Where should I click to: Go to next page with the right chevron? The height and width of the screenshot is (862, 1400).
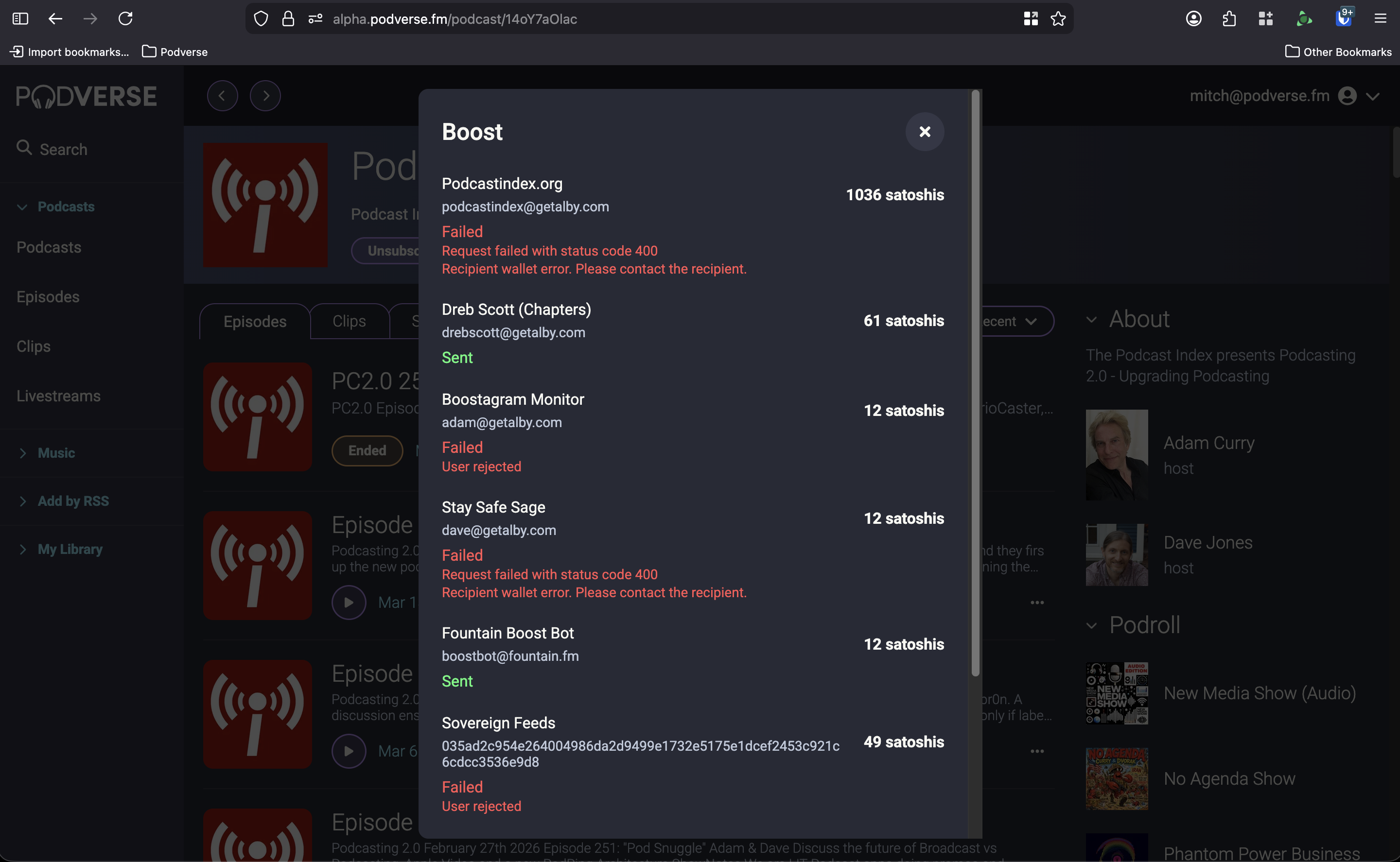(265, 96)
